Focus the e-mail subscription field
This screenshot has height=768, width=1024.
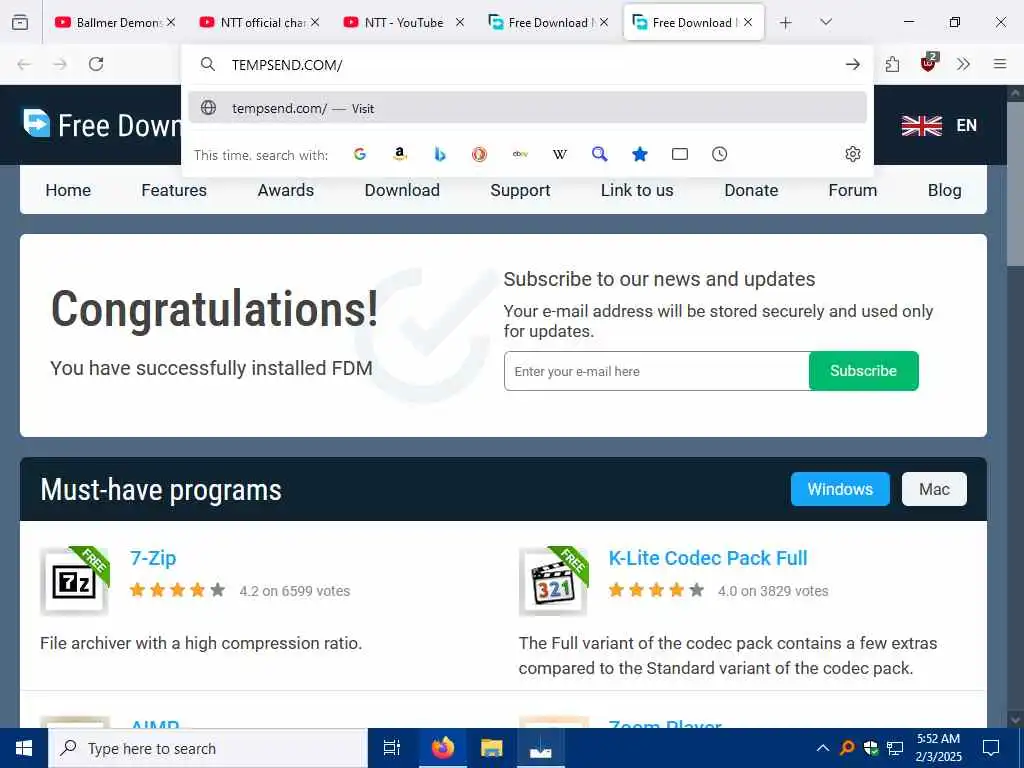click(x=656, y=371)
